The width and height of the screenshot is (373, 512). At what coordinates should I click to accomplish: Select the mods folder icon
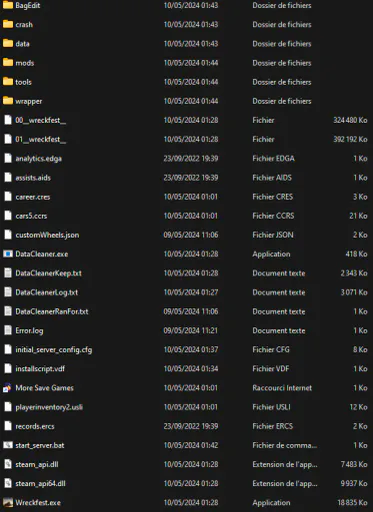coord(8,63)
